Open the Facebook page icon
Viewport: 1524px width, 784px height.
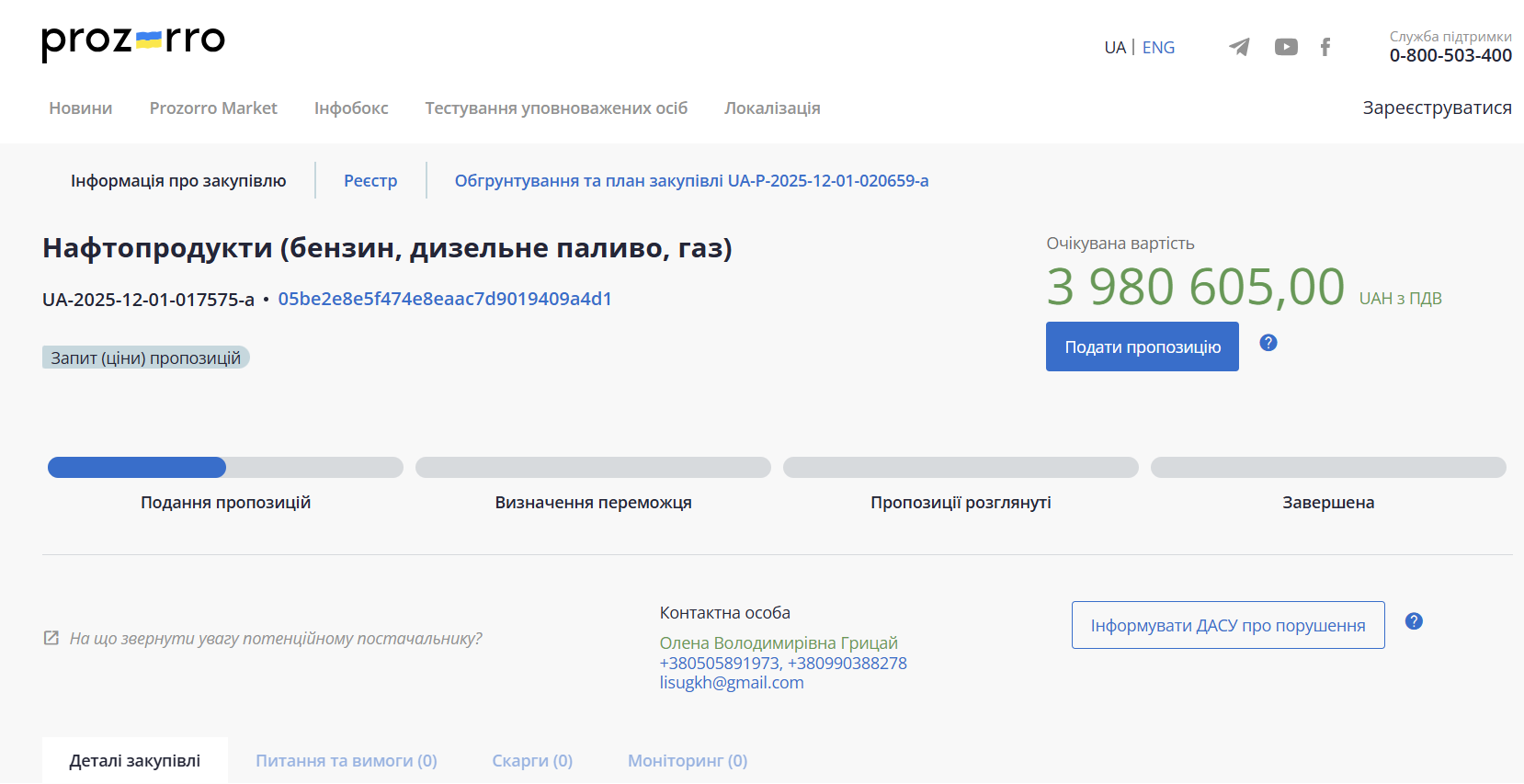coord(1325,47)
